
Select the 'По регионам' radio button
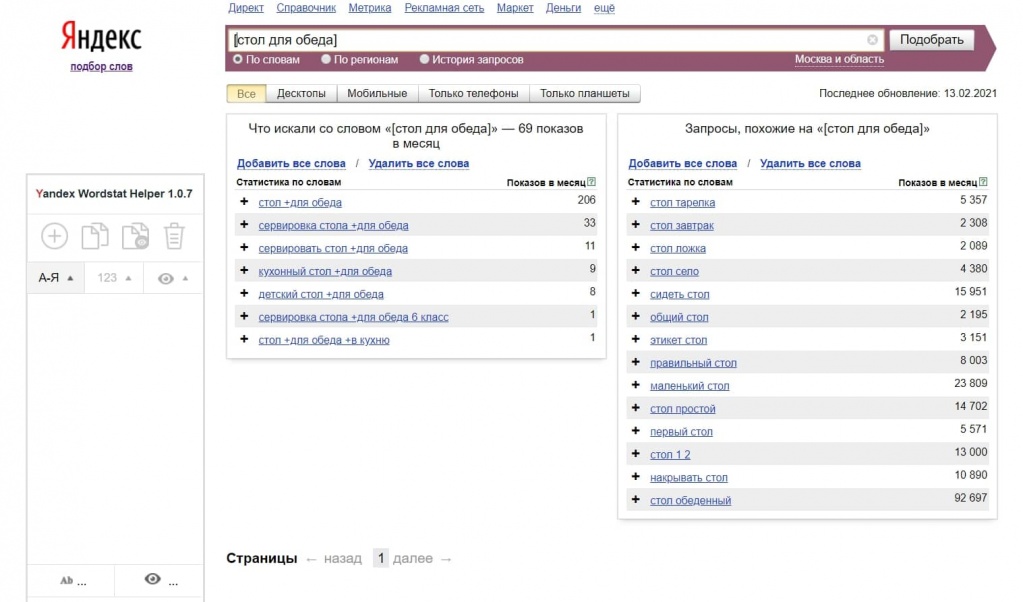326,60
